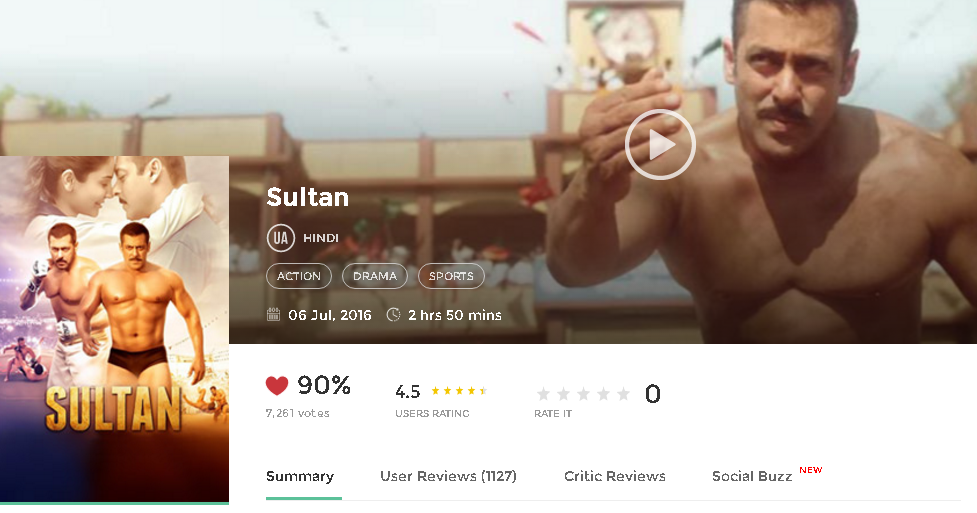Click the Sultan movie poster thumbnail
The image size is (977, 513).
114,328
